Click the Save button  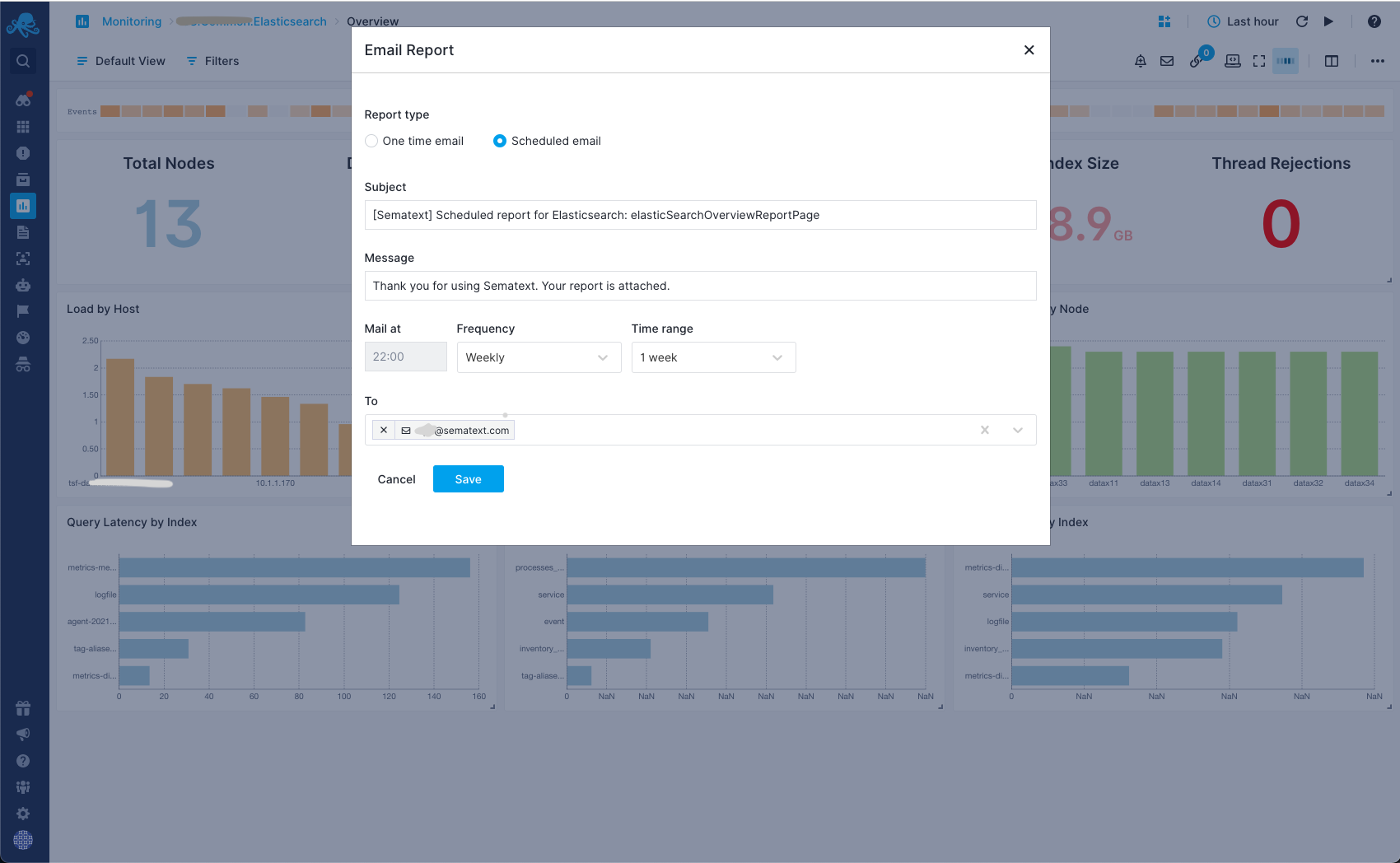[468, 479]
